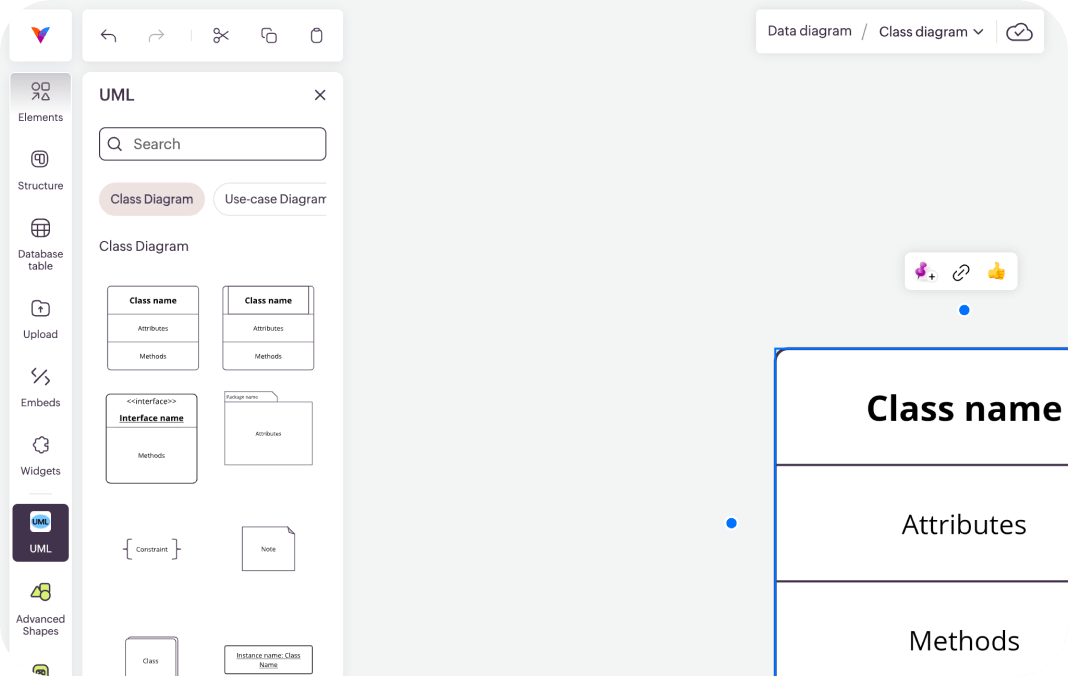Cut selection with the scissors icon
The image size is (1068, 676).
pos(221,35)
